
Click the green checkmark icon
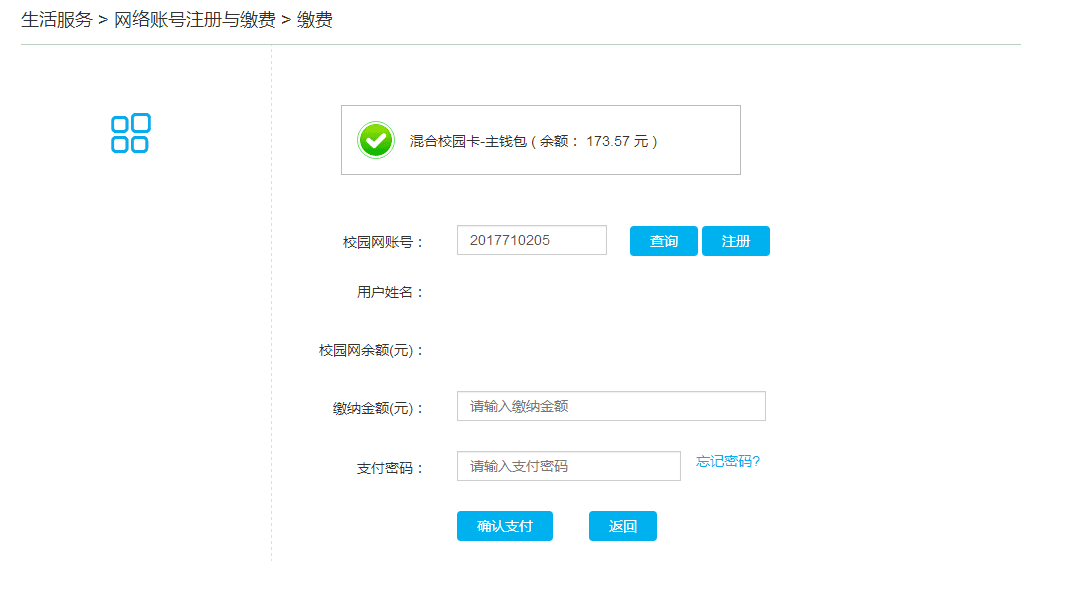pyautogui.click(x=376, y=140)
